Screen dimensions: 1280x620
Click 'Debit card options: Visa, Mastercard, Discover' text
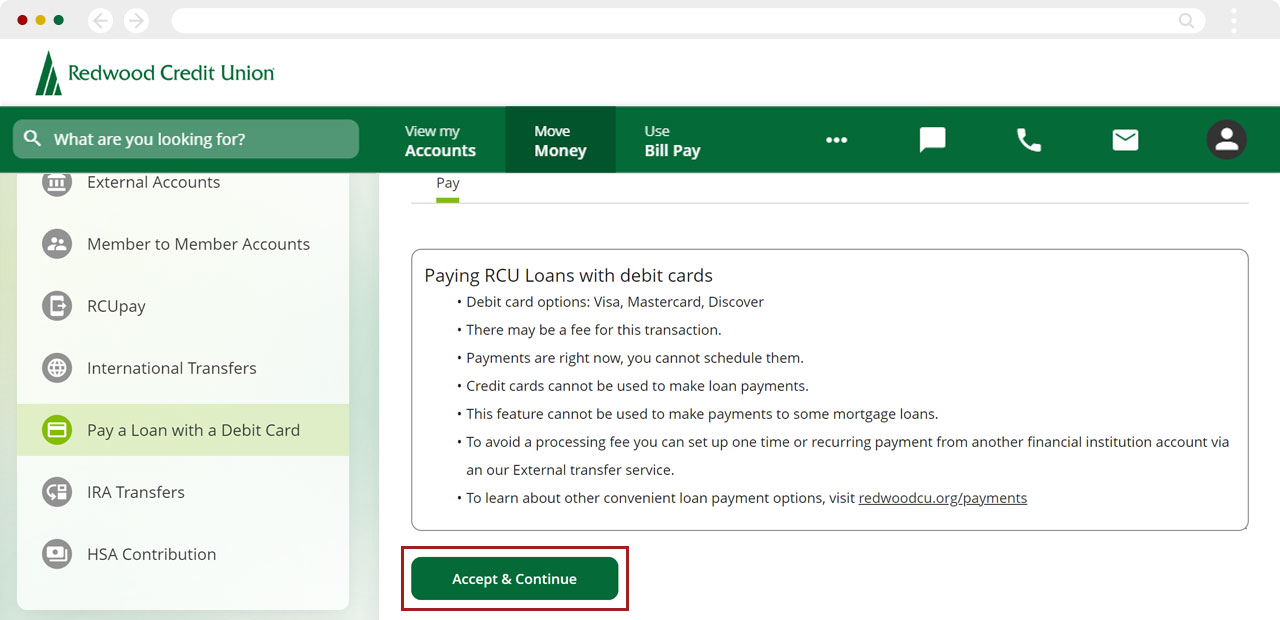[x=615, y=302]
